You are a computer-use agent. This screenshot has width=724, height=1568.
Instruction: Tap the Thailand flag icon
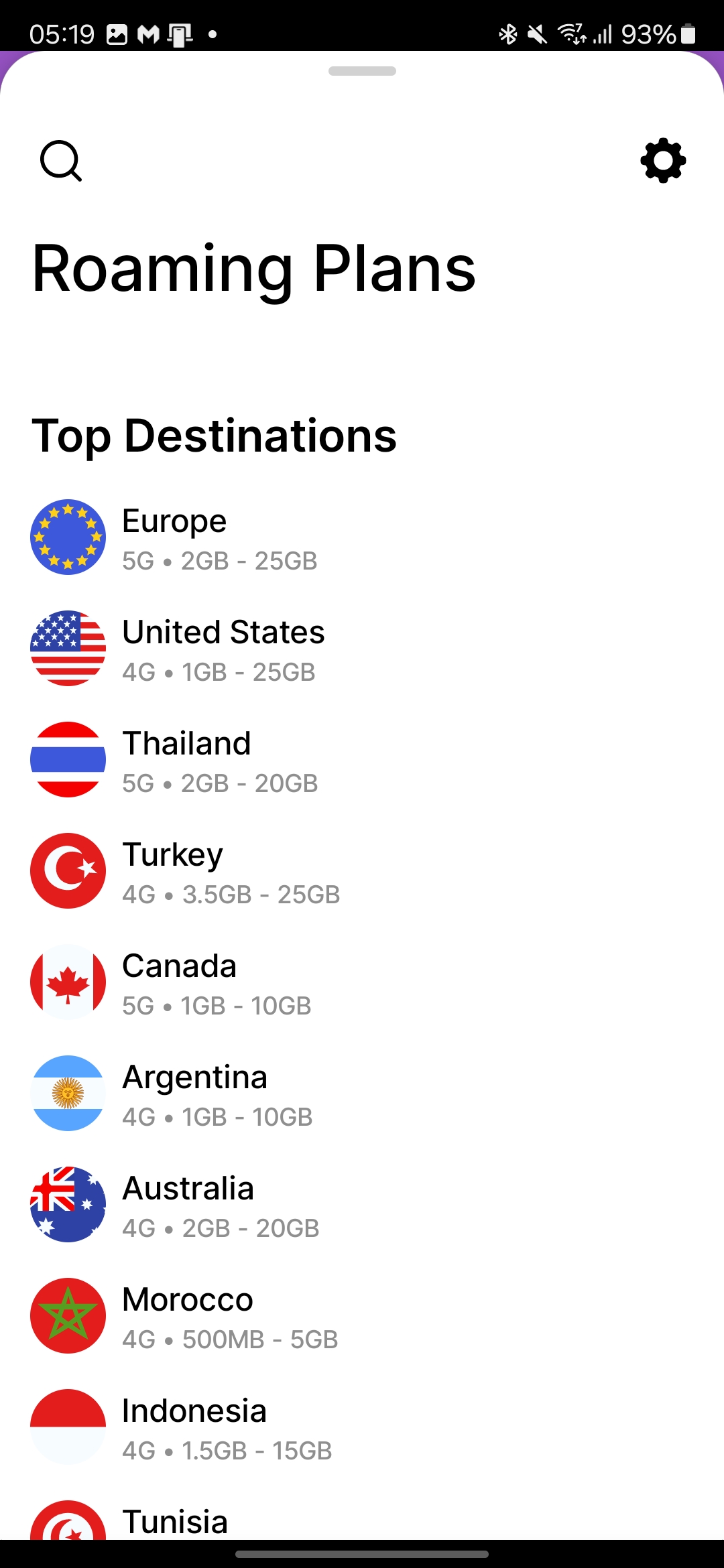[68, 759]
